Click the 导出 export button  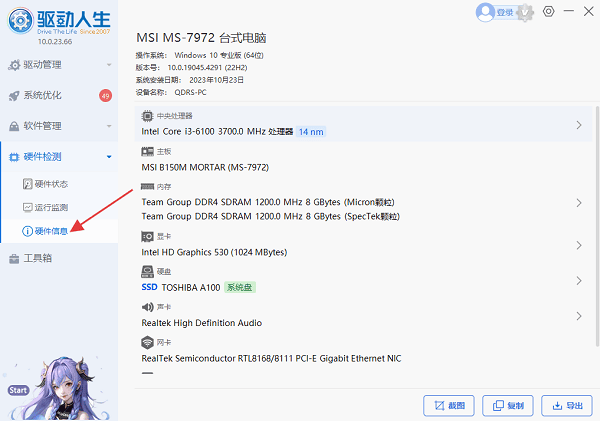click(565, 405)
